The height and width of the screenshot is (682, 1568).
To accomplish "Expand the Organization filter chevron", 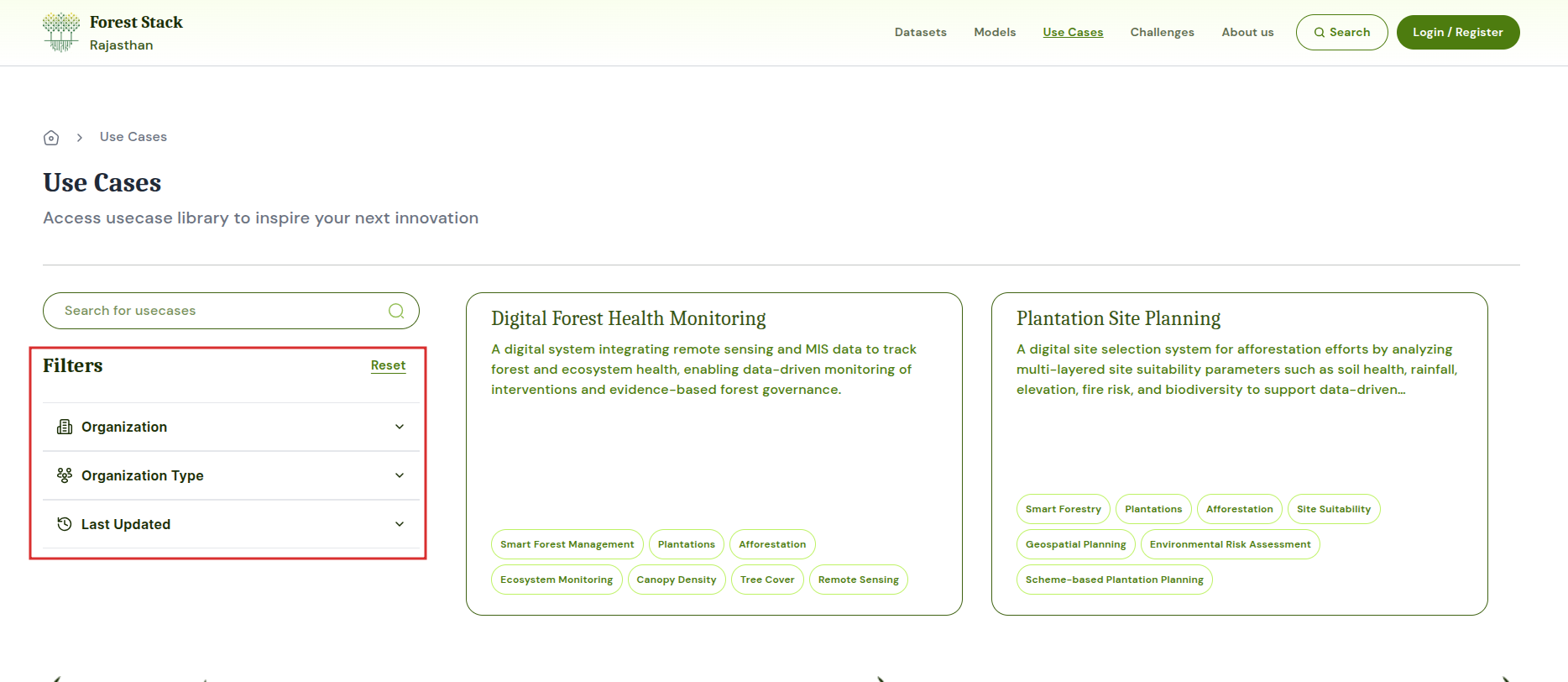I will coord(400,427).
